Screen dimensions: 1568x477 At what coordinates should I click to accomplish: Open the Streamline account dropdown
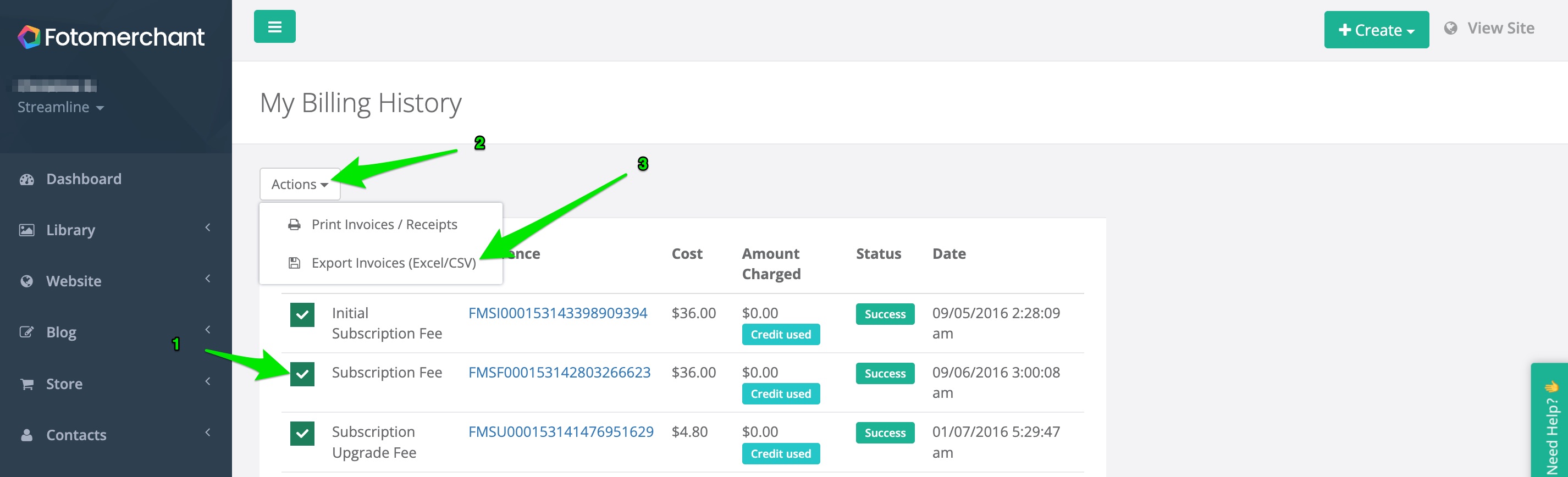point(60,107)
